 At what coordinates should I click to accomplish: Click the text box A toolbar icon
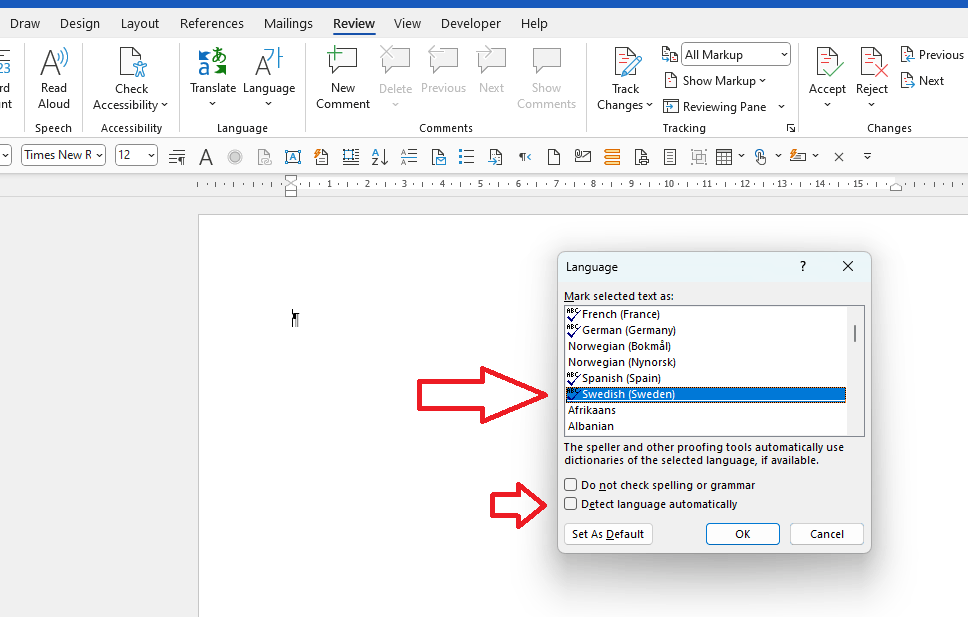pyautogui.click(x=293, y=157)
